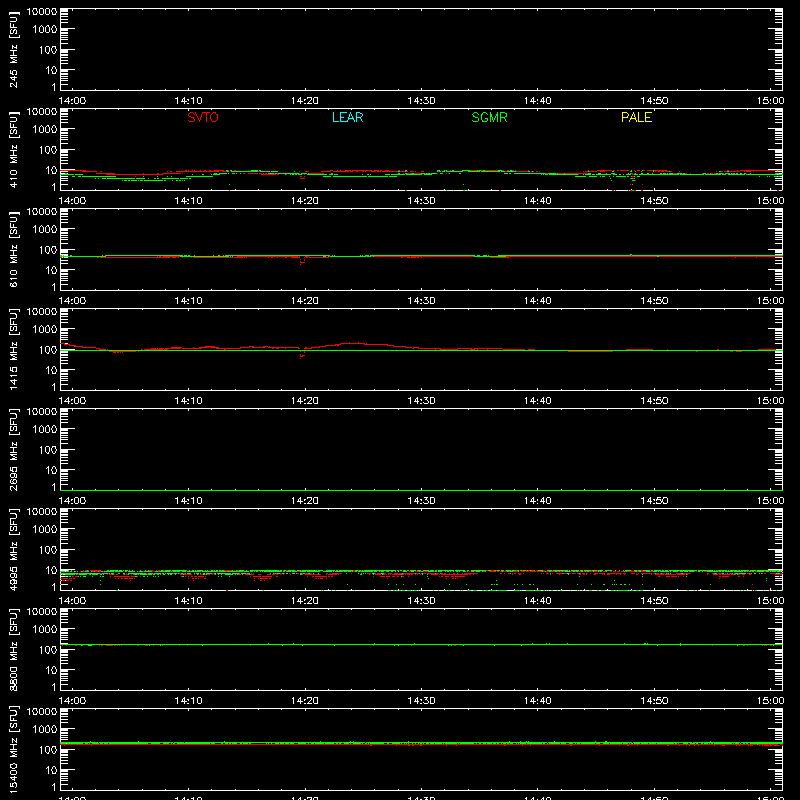The height and width of the screenshot is (800, 800).
Task: Click 14:10 time label below 410 MHz panel
Action: (x=189, y=201)
